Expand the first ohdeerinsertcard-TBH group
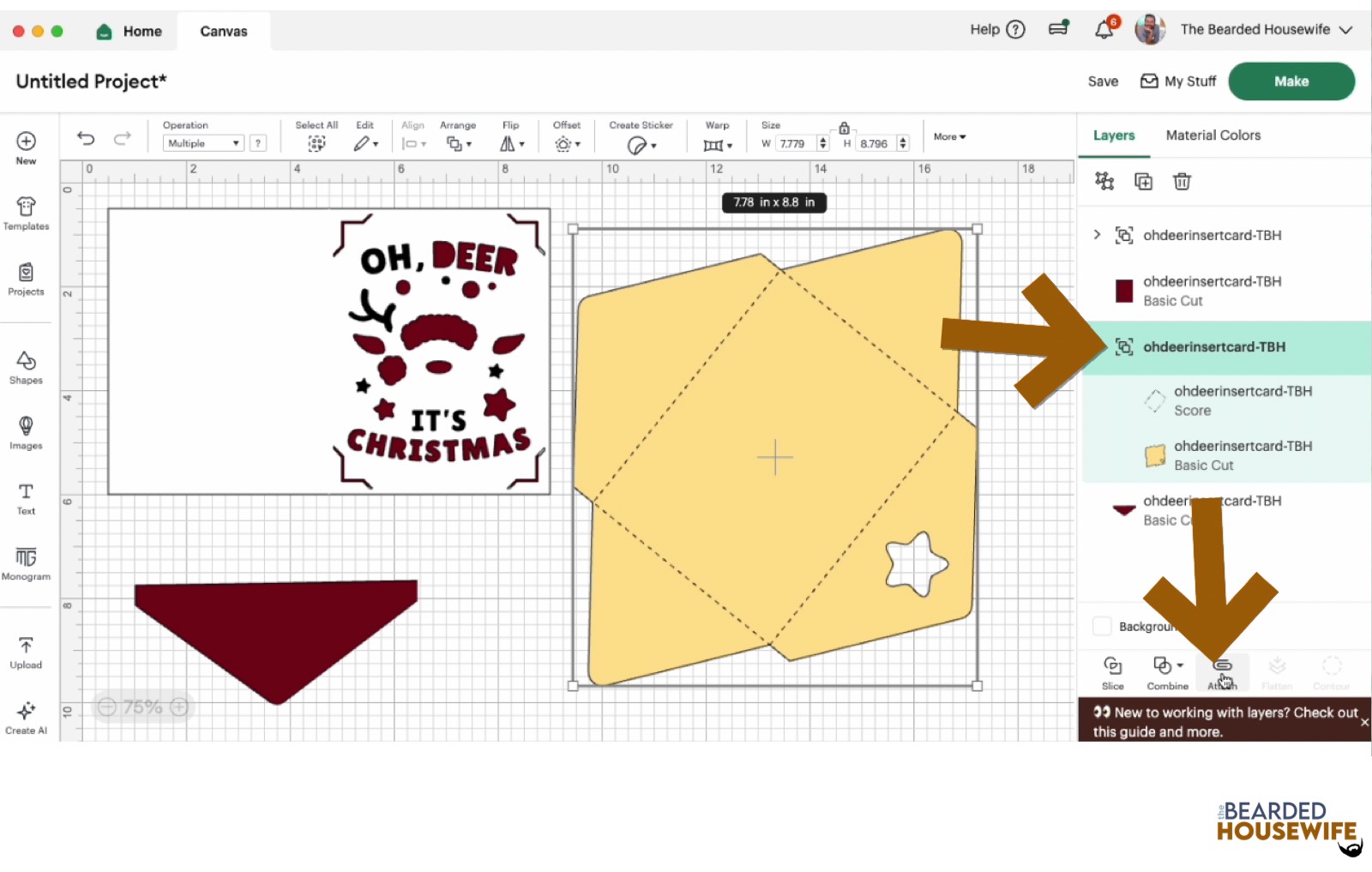The height and width of the screenshot is (872, 1372). coord(1097,234)
